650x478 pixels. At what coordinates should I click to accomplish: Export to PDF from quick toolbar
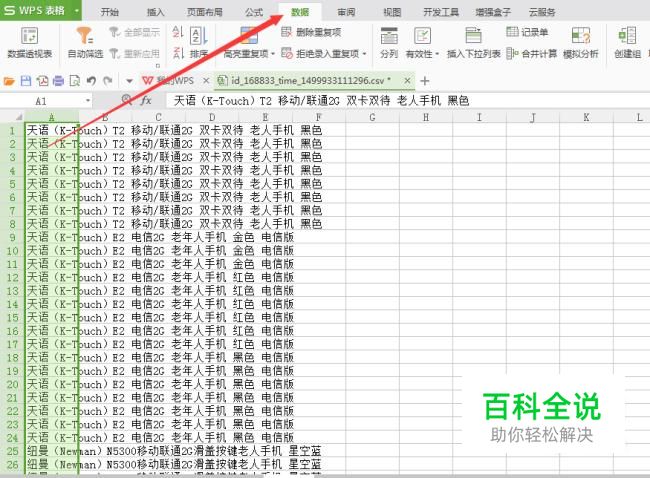(x=42, y=81)
